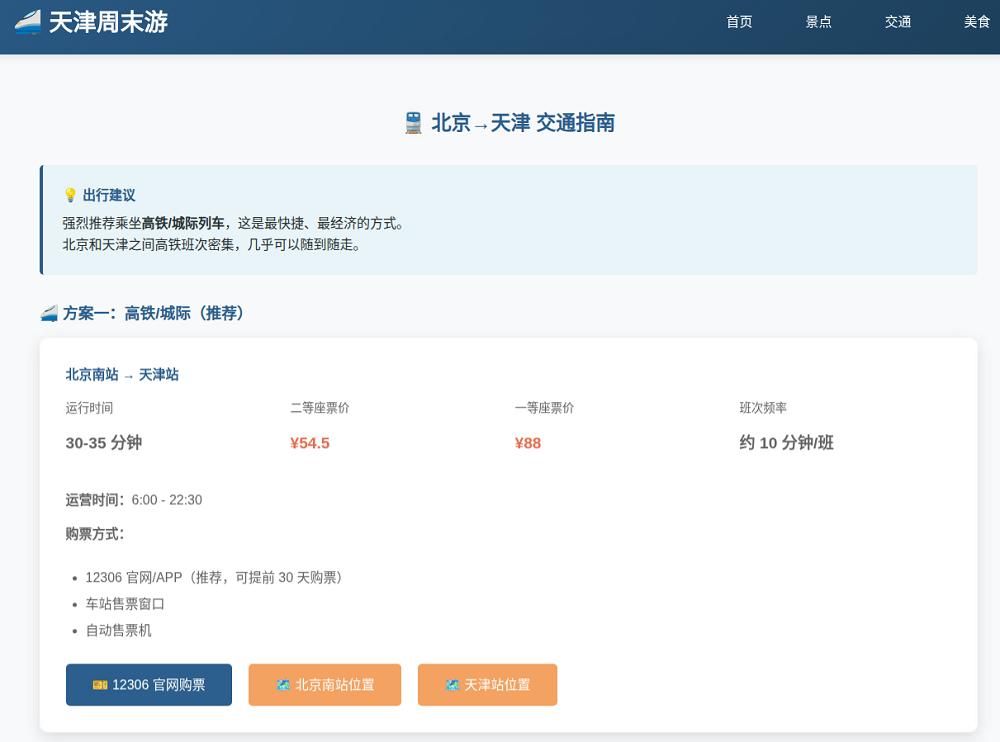
Task: Open the 北京南站位置 button
Action: [325, 685]
